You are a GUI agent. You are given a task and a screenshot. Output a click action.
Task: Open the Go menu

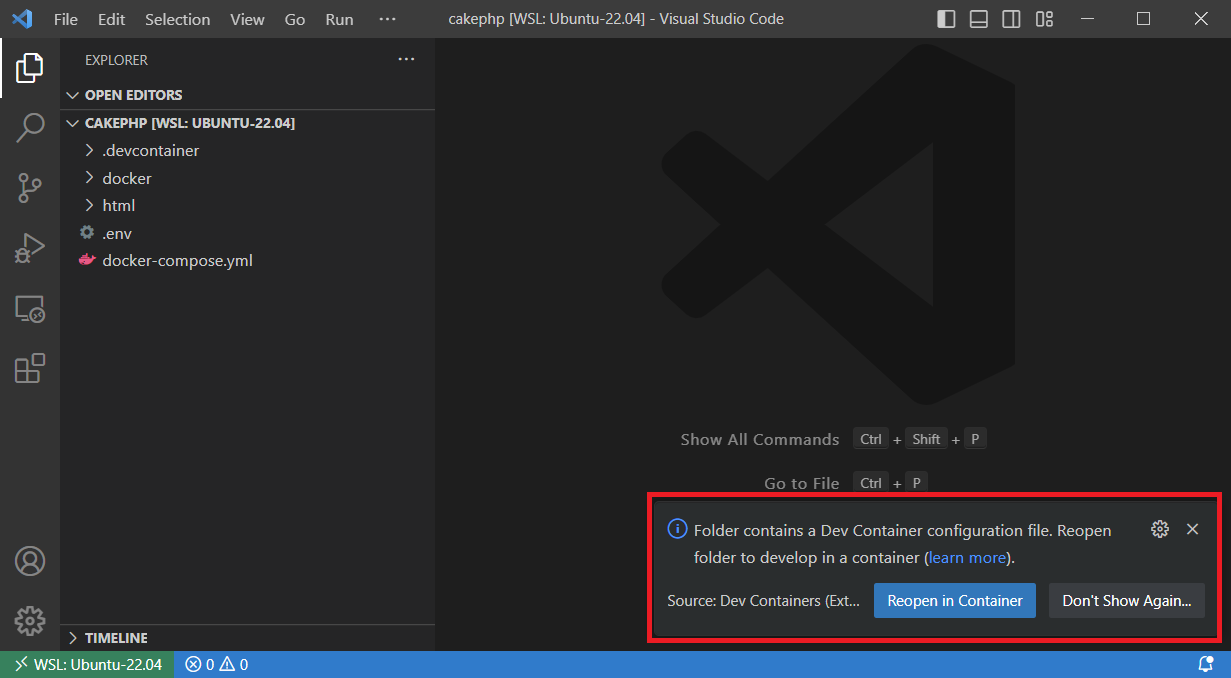(294, 18)
